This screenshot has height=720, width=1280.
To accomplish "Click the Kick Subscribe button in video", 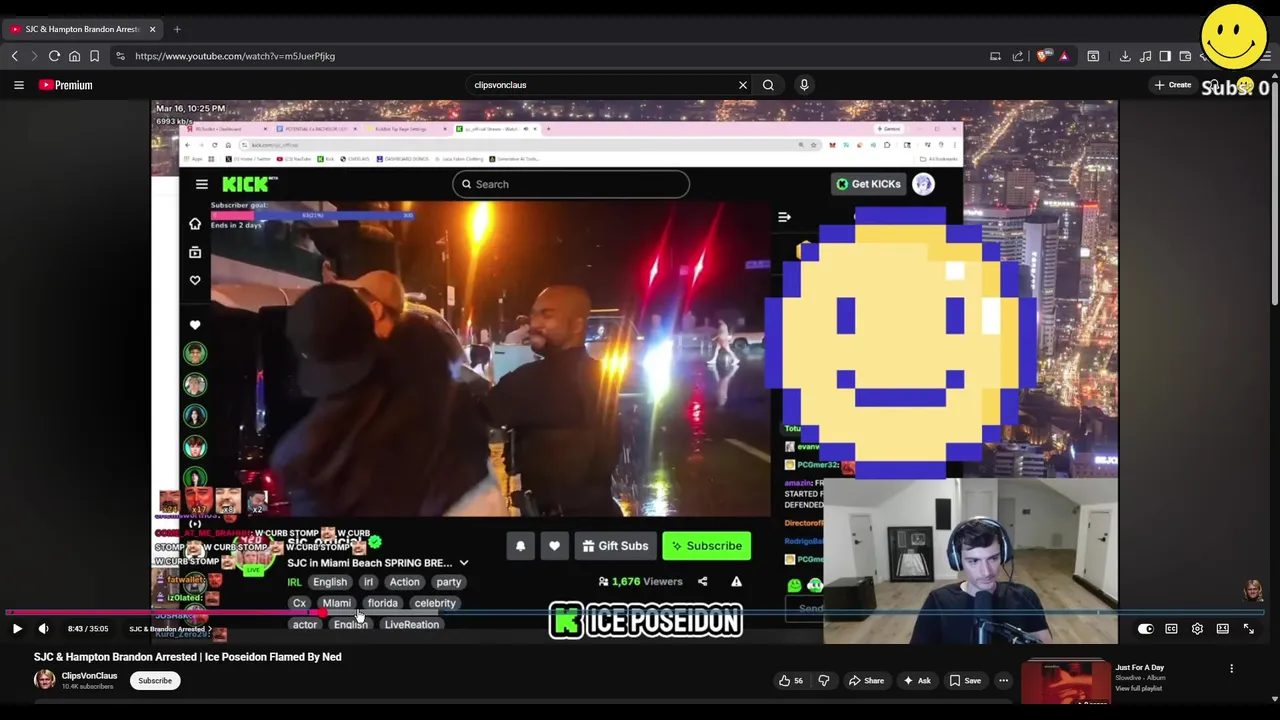I will click(x=706, y=546).
